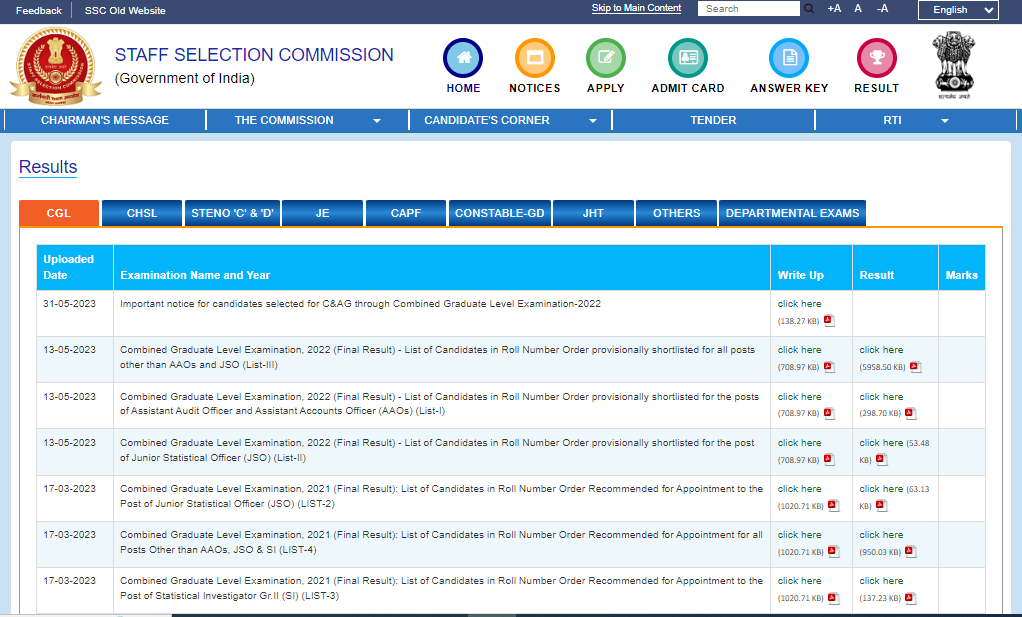Switch to the DEPARTMENTAL EXAMS tab
Viewport: 1022px width, 617px height.
[x=793, y=213]
